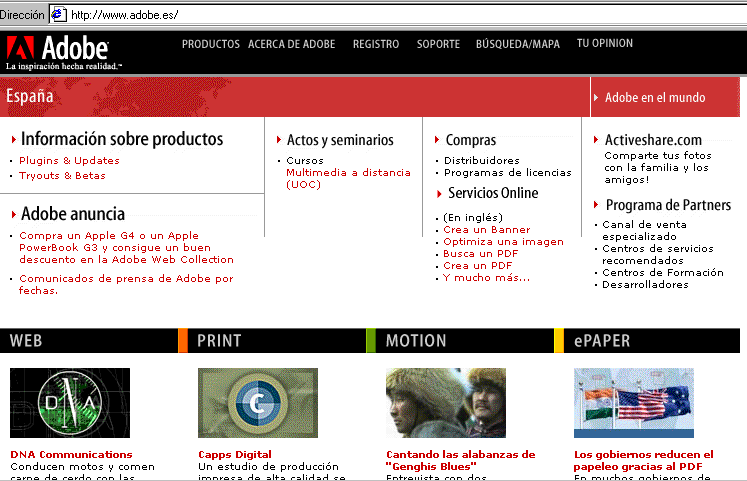Screen dimensions: 747x481
Task: Open the Actos y seminarios heading
Action: point(340,140)
